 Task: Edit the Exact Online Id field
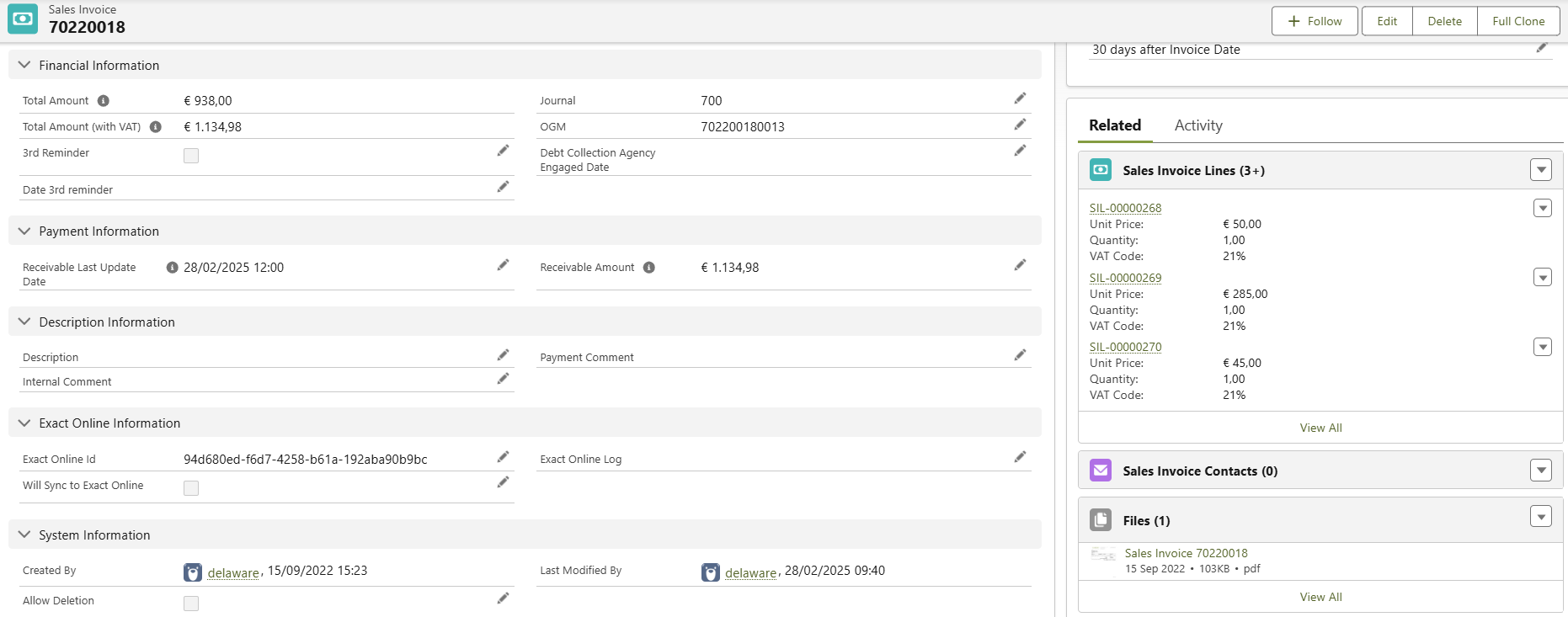click(x=503, y=457)
